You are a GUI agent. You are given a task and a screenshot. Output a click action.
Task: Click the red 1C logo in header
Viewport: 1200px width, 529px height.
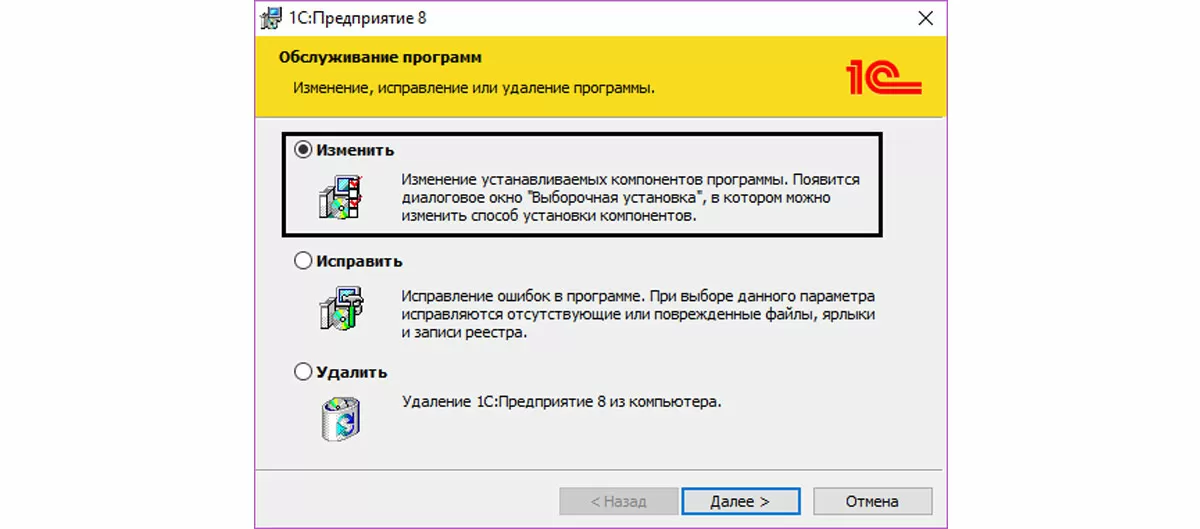coord(883,77)
